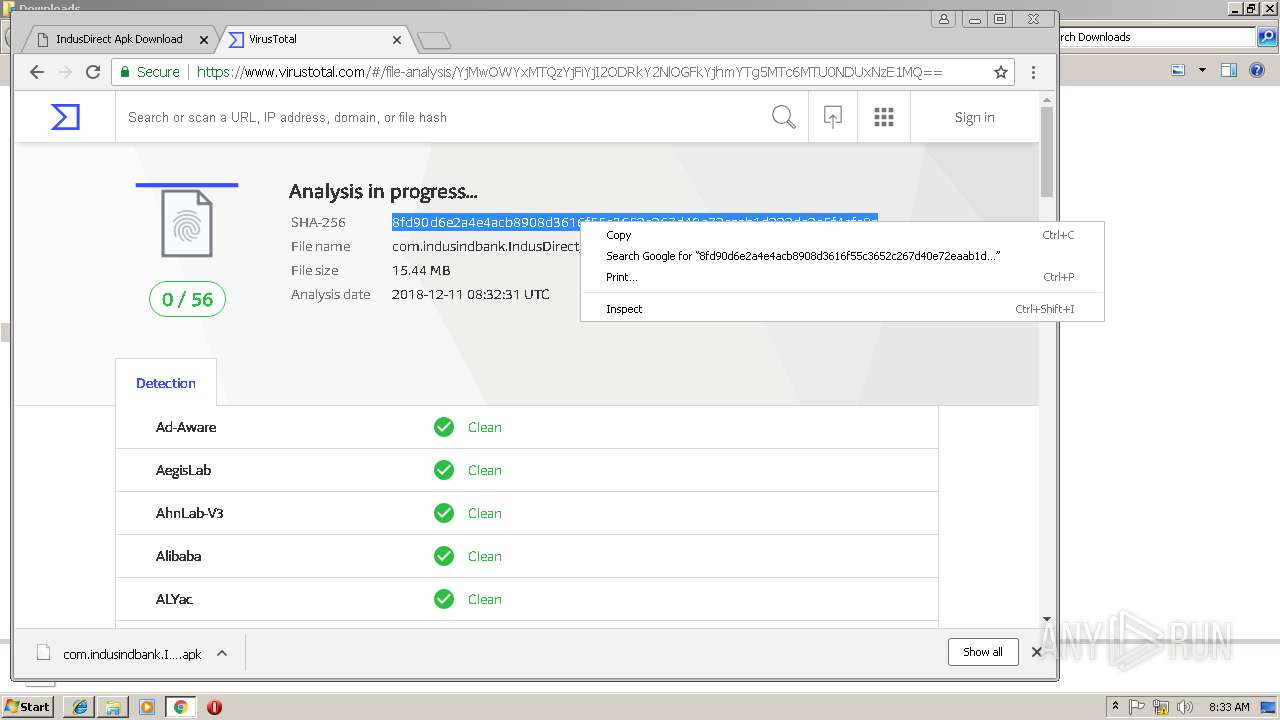Open Internet Explorer from the taskbar
The image size is (1280, 720).
click(79, 707)
